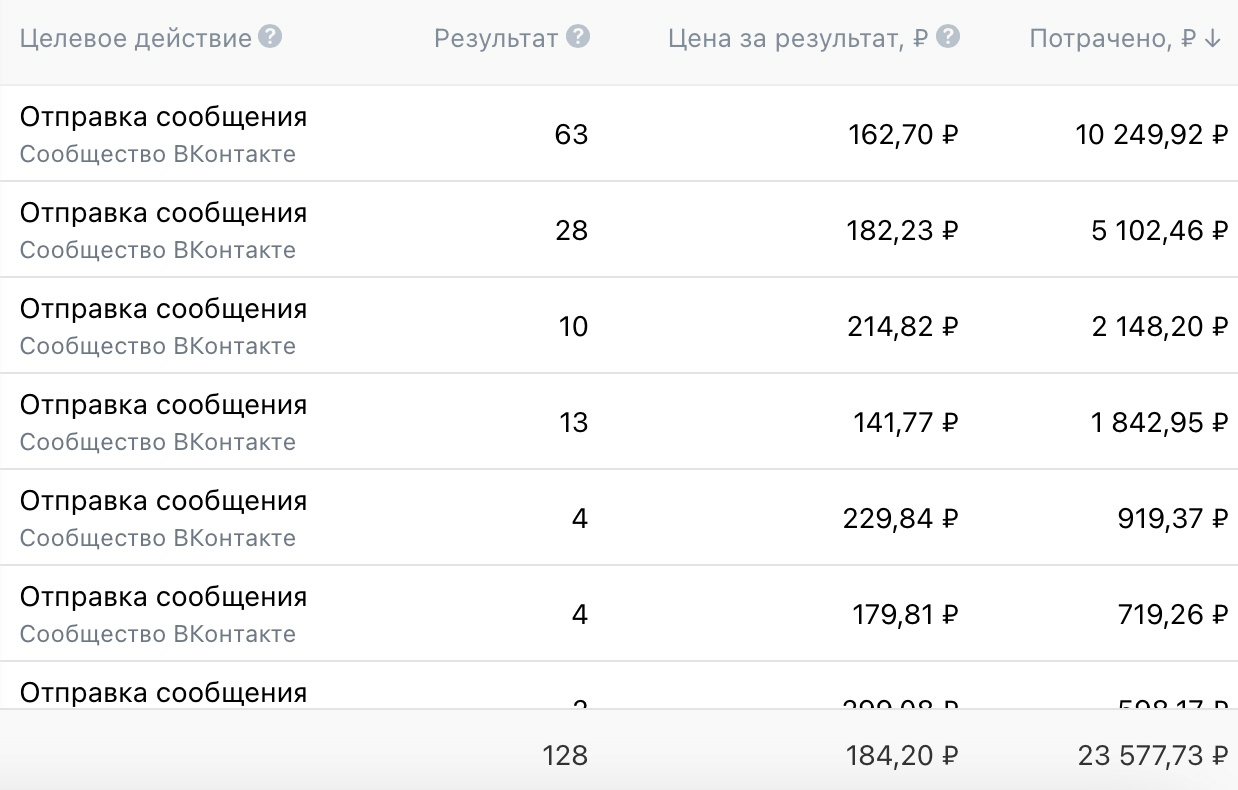Click the spent value 5 102,46 ₽
Viewport: 1238px width, 790px height.
pos(1159,230)
